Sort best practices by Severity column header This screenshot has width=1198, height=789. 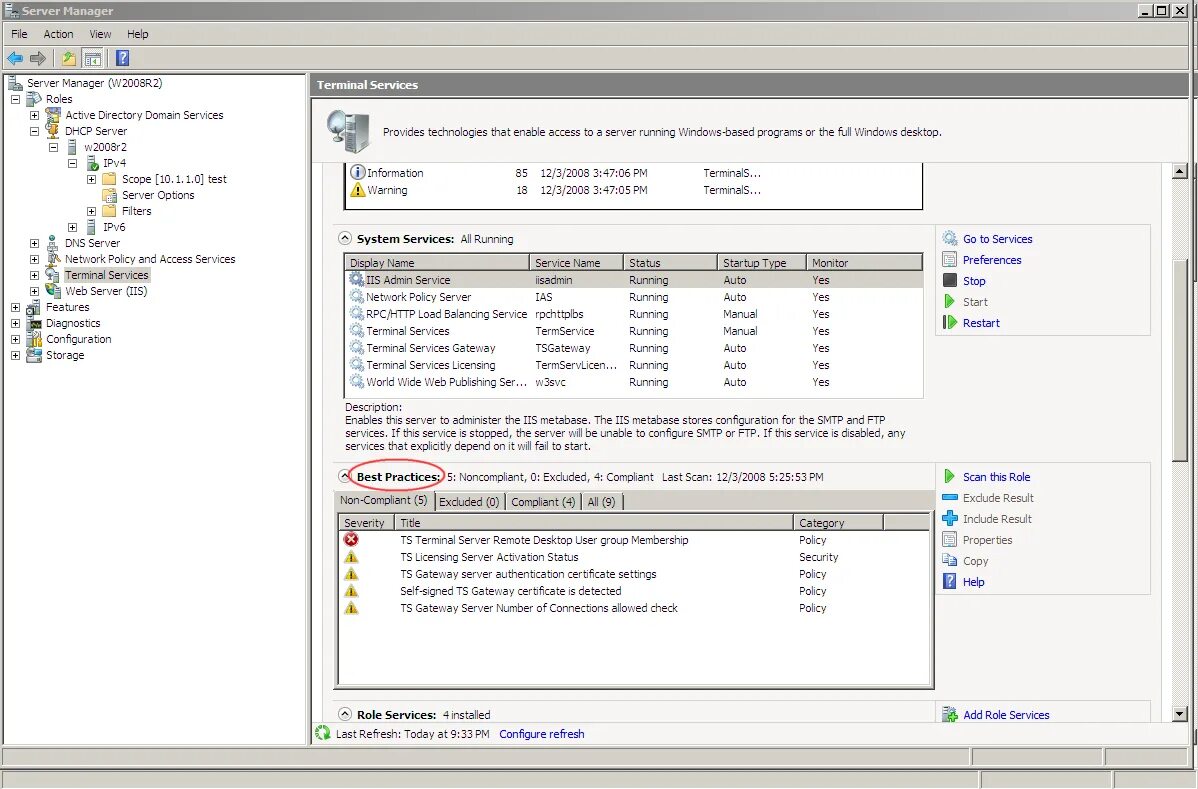click(x=366, y=522)
